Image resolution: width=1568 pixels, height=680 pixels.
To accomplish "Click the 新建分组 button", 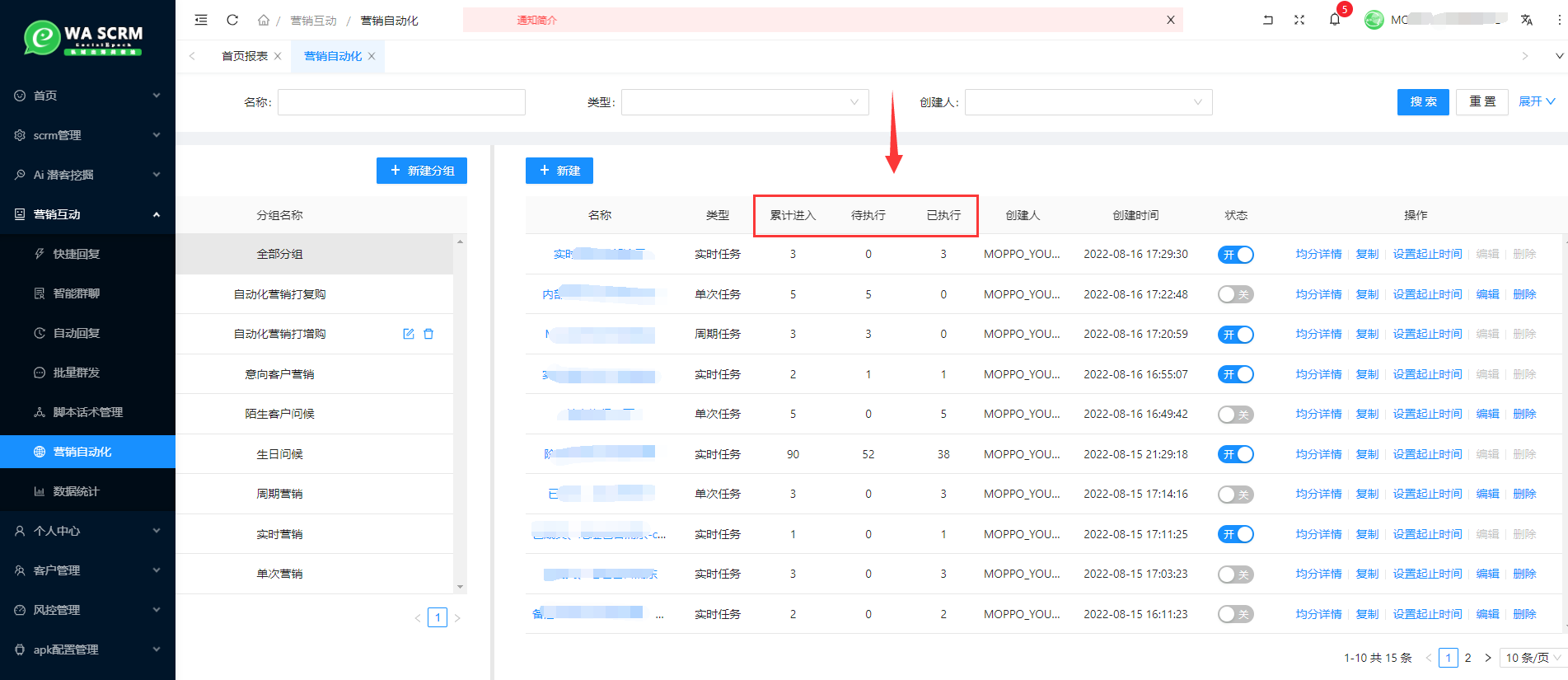I will [x=422, y=171].
